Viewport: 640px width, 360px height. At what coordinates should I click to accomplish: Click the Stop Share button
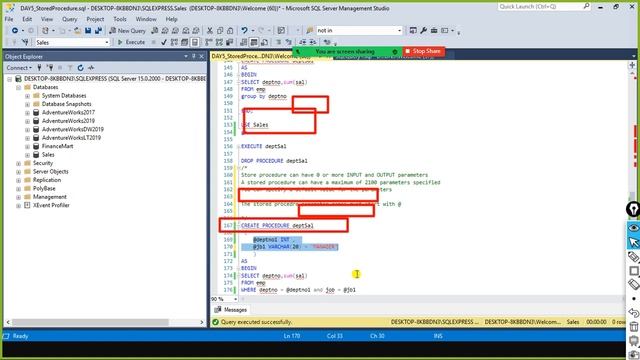(423, 51)
